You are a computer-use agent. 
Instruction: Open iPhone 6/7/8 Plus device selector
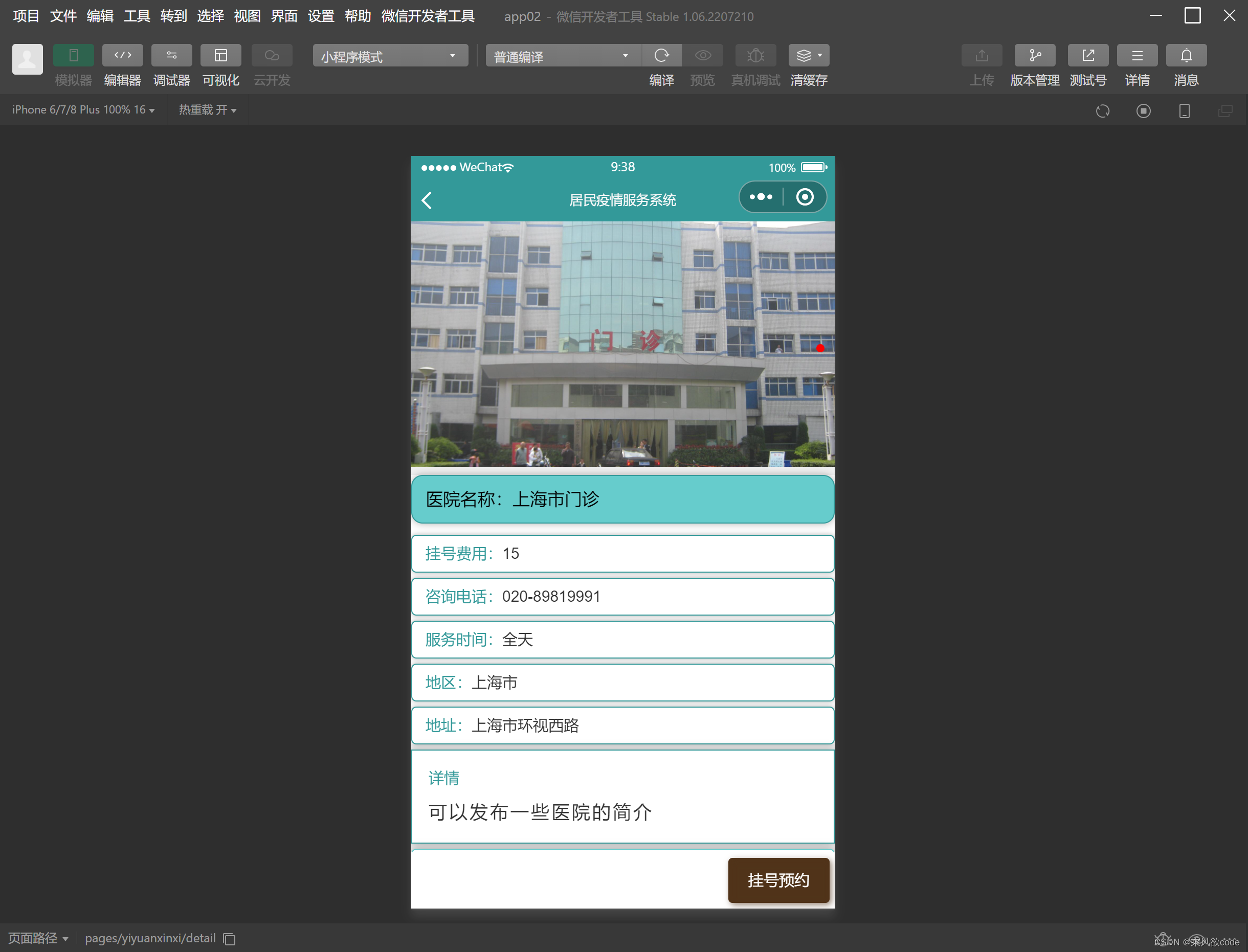click(x=83, y=110)
